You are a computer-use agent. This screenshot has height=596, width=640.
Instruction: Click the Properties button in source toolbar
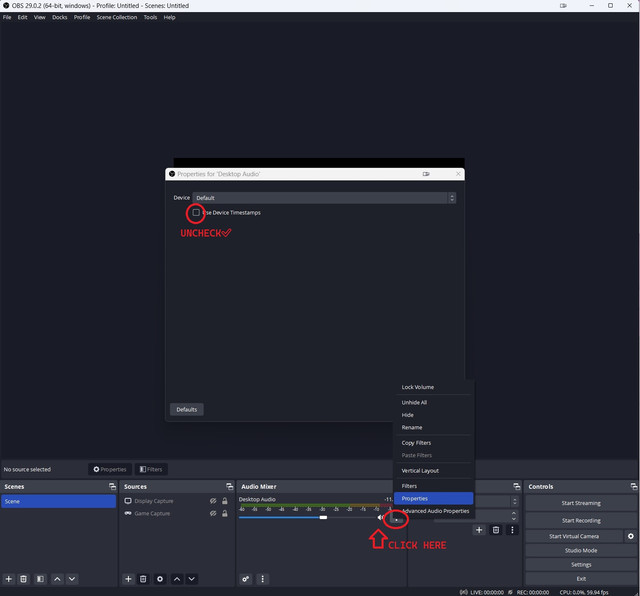(110, 469)
